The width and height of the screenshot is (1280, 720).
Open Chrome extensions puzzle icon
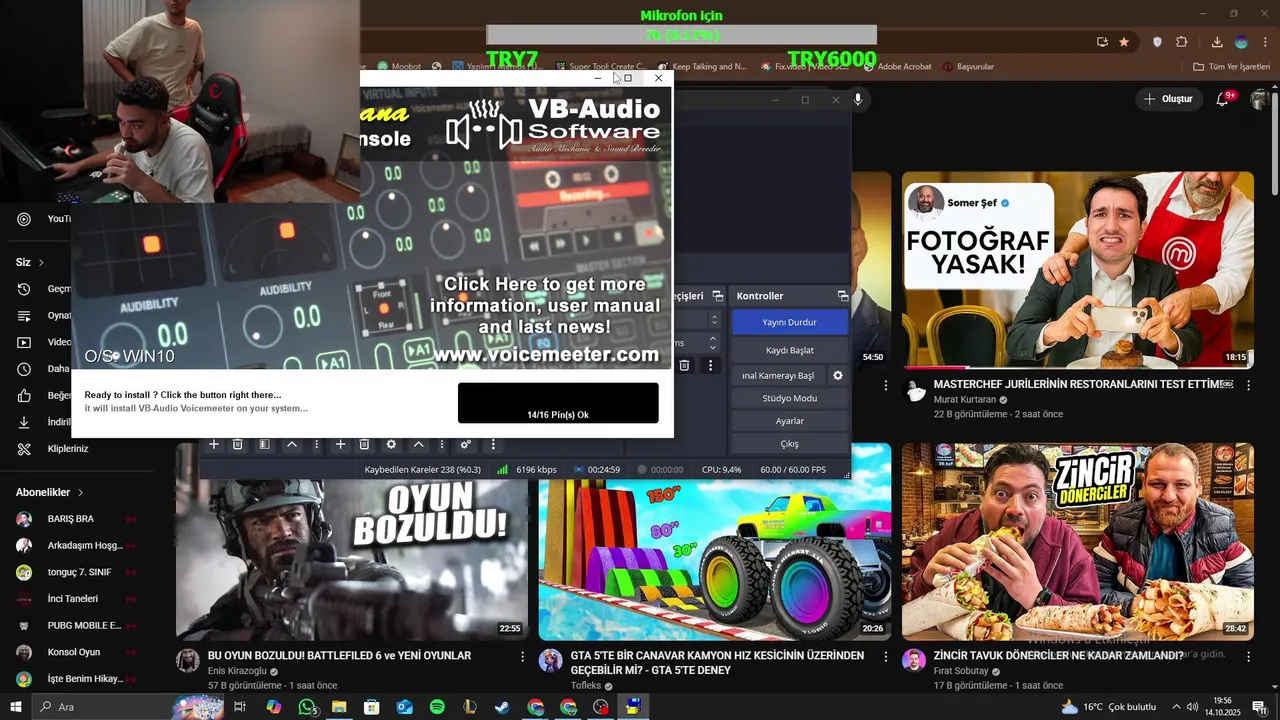click(1182, 42)
